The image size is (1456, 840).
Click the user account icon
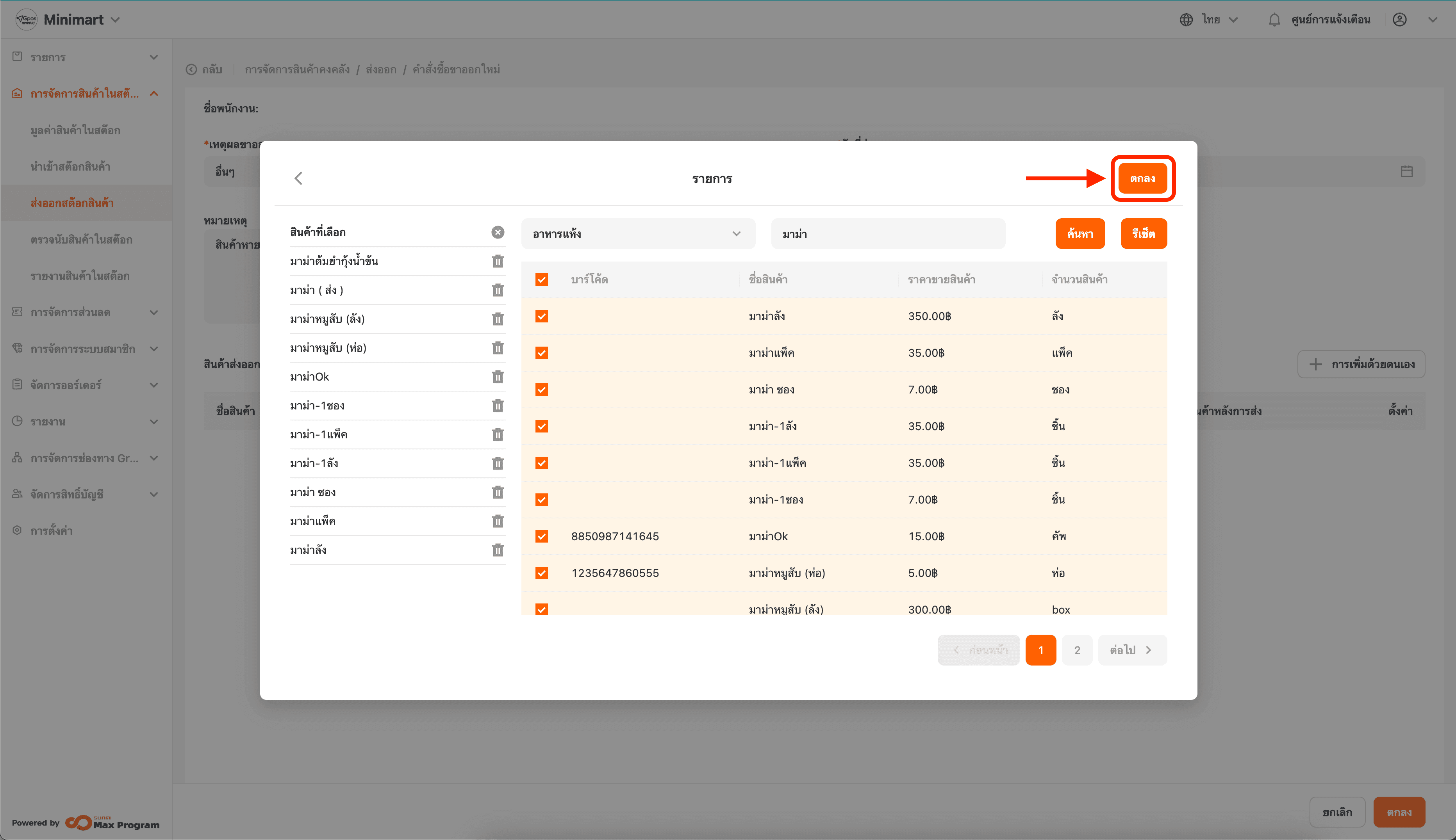(1399, 20)
